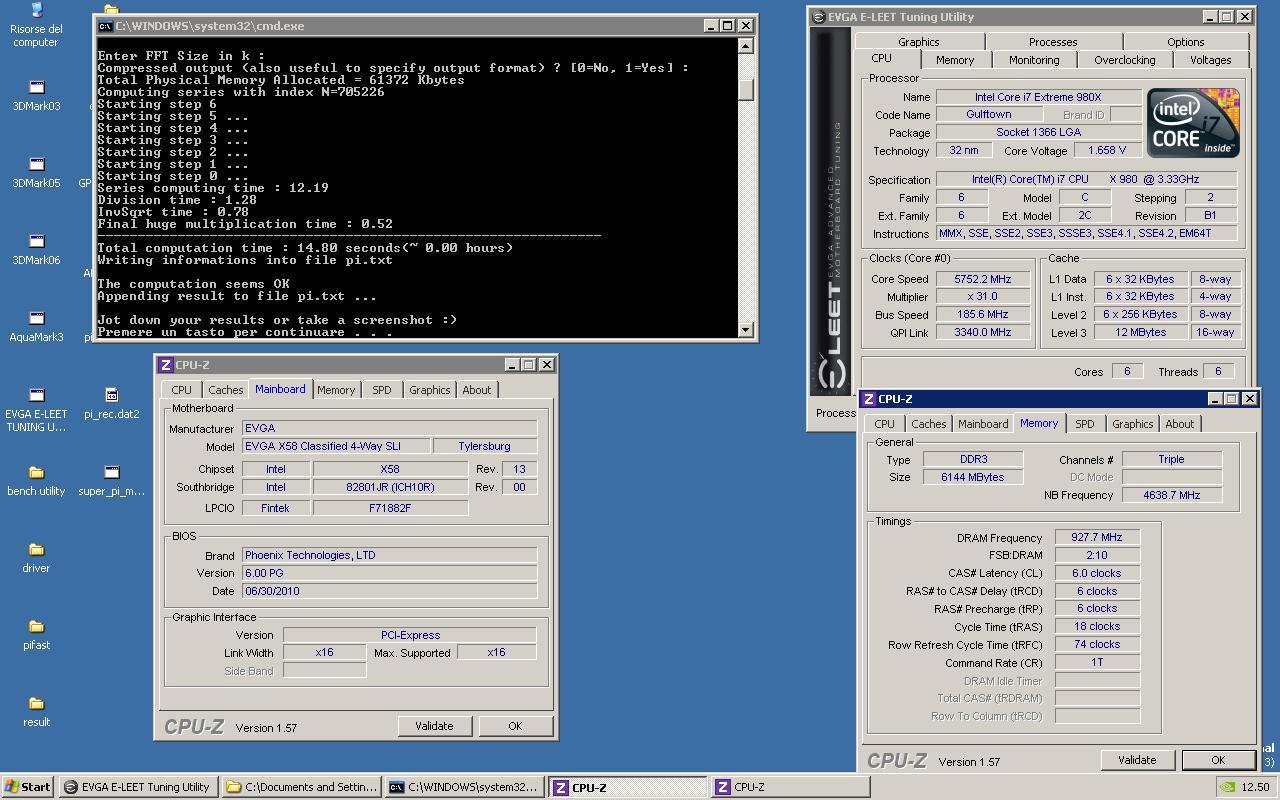1280x800 pixels.
Task: Select CPU tab in E-LEET
Action: 881,59
